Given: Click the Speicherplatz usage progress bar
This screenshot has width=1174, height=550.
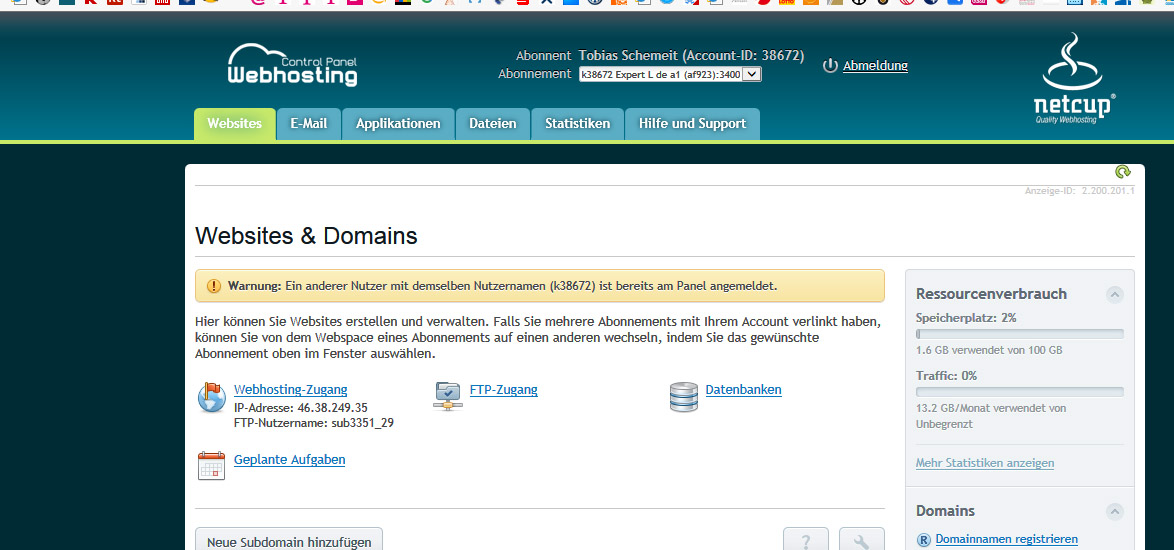Looking at the screenshot, I should coord(1019,334).
